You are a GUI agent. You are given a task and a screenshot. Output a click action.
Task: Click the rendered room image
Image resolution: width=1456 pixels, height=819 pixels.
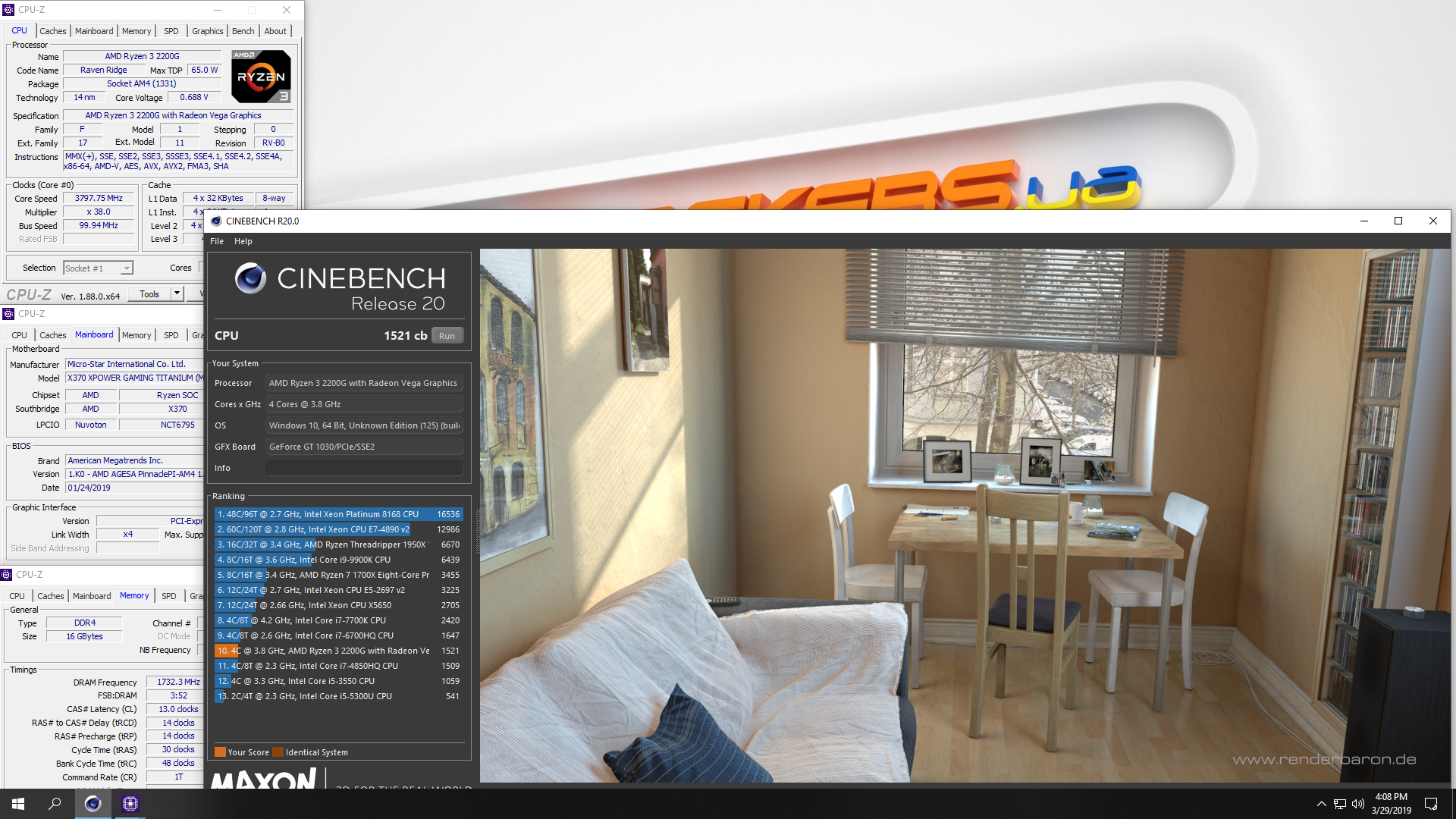click(965, 516)
